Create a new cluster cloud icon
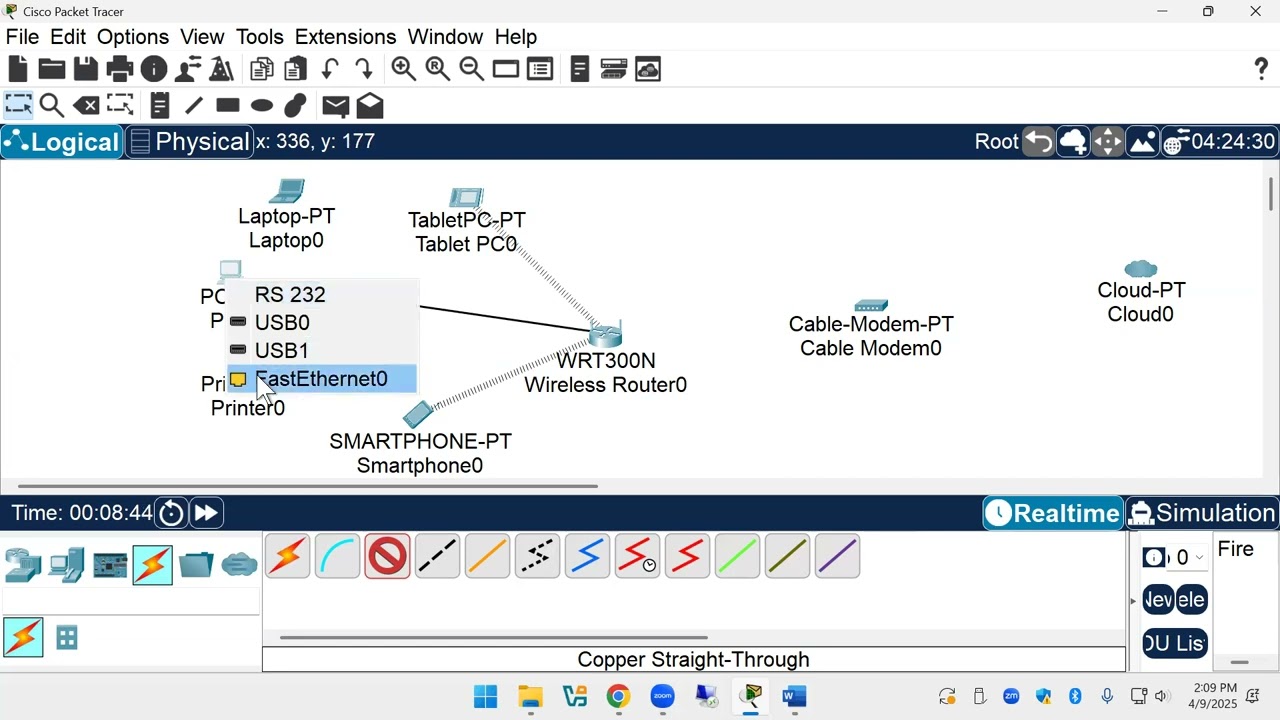 point(1073,142)
